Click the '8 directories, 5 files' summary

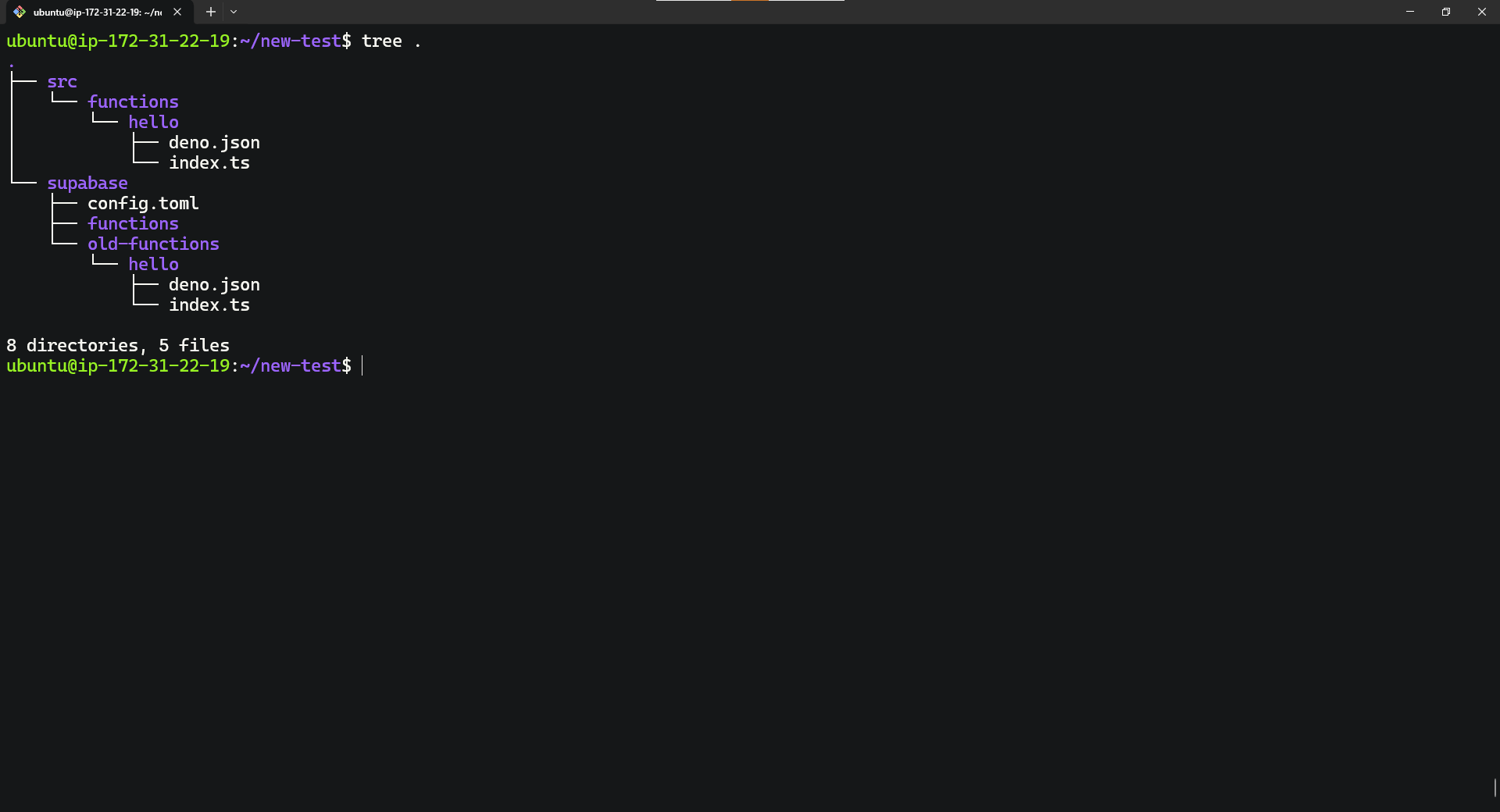[x=118, y=346]
